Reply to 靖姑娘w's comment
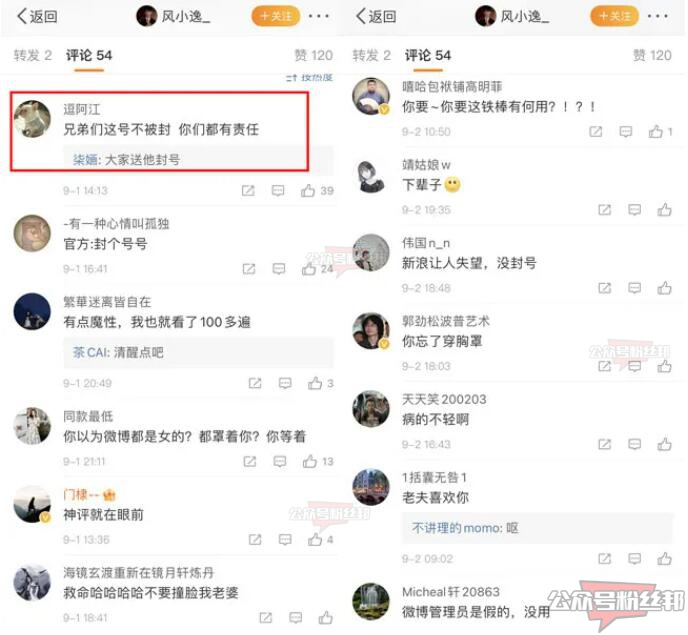The width and height of the screenshot is (688, 635). [634, 210]
